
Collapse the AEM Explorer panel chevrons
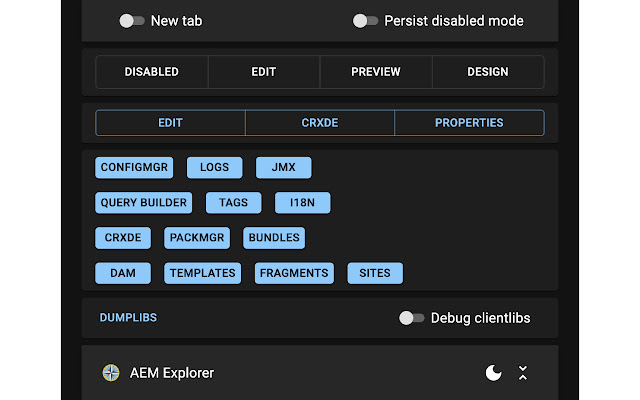pos(522,373)
